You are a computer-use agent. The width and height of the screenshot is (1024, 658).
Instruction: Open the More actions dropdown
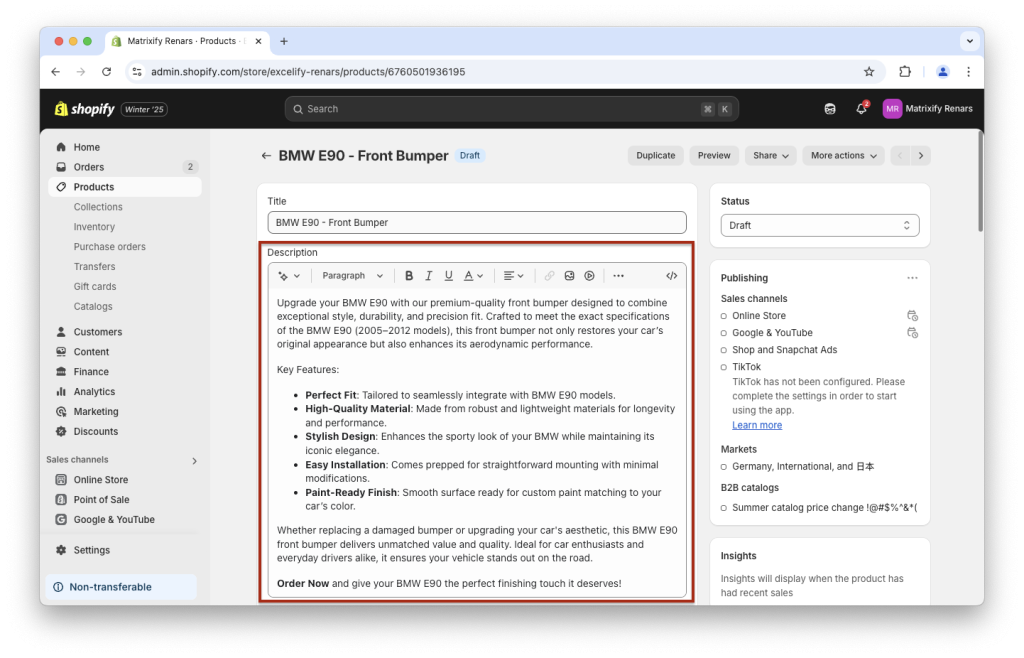[x=841, y=155]
